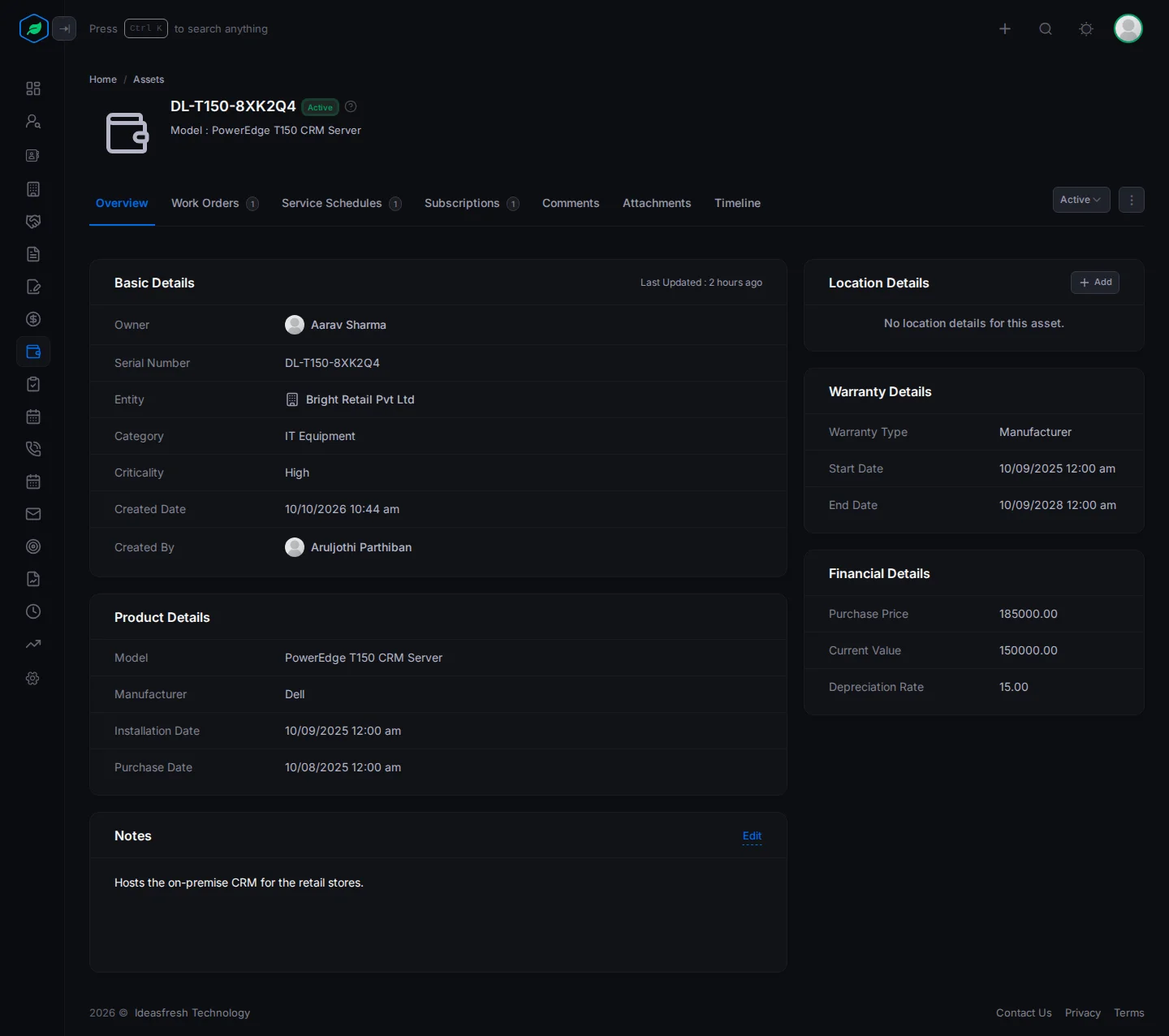Click the Criticality value High
Viewport: 1169px width, 1036px height.
tap(297, 473)
